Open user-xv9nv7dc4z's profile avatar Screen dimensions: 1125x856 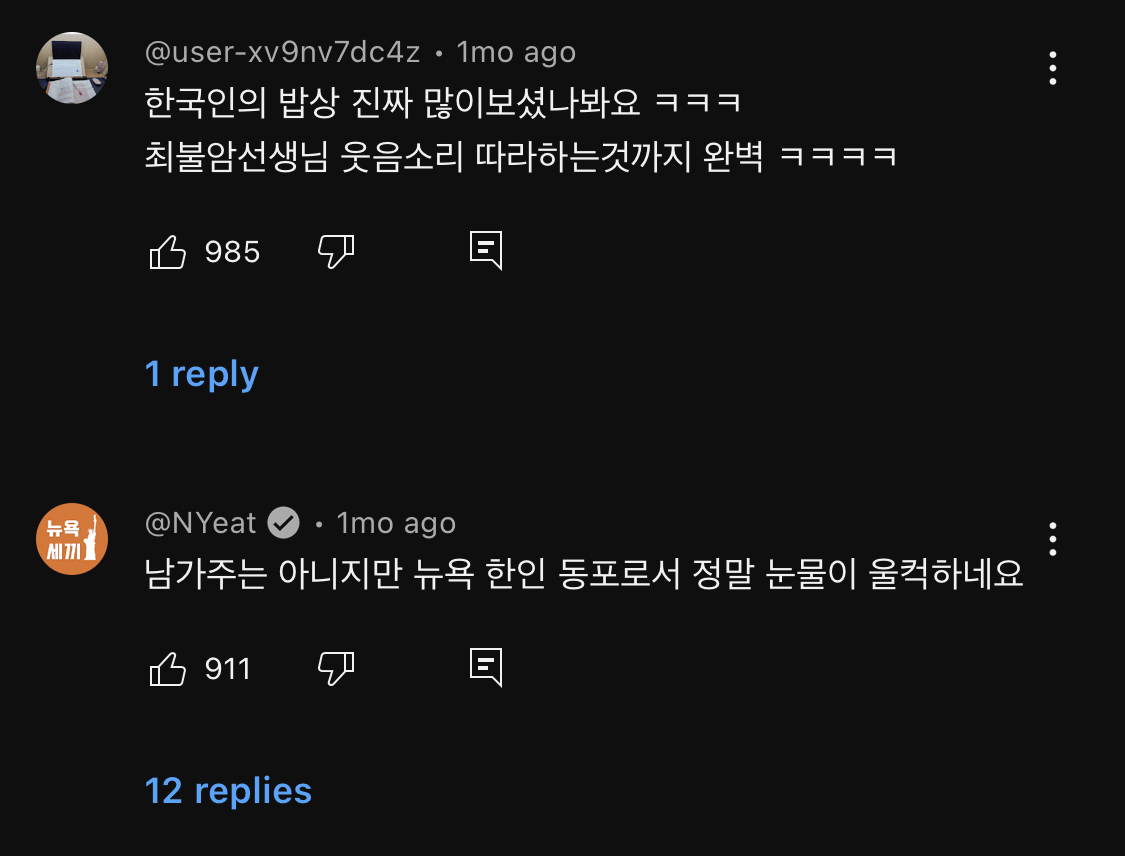click(72, 68)
